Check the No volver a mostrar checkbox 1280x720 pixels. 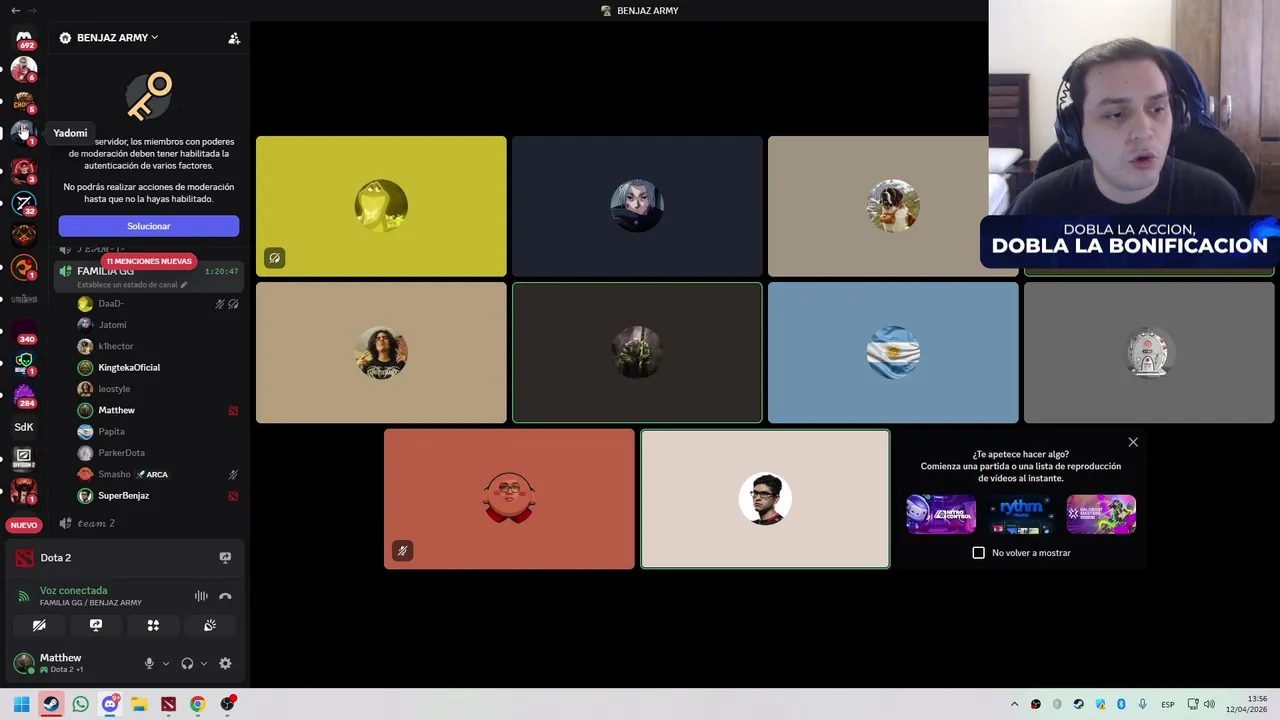(x=978, y=553)
